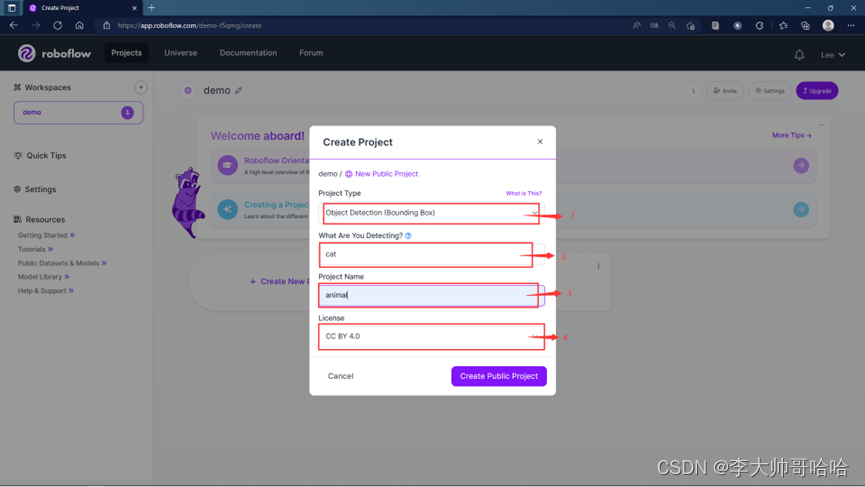Click the browser read aloud icon
The image size is (865, 487).
[x=636, y=25]
